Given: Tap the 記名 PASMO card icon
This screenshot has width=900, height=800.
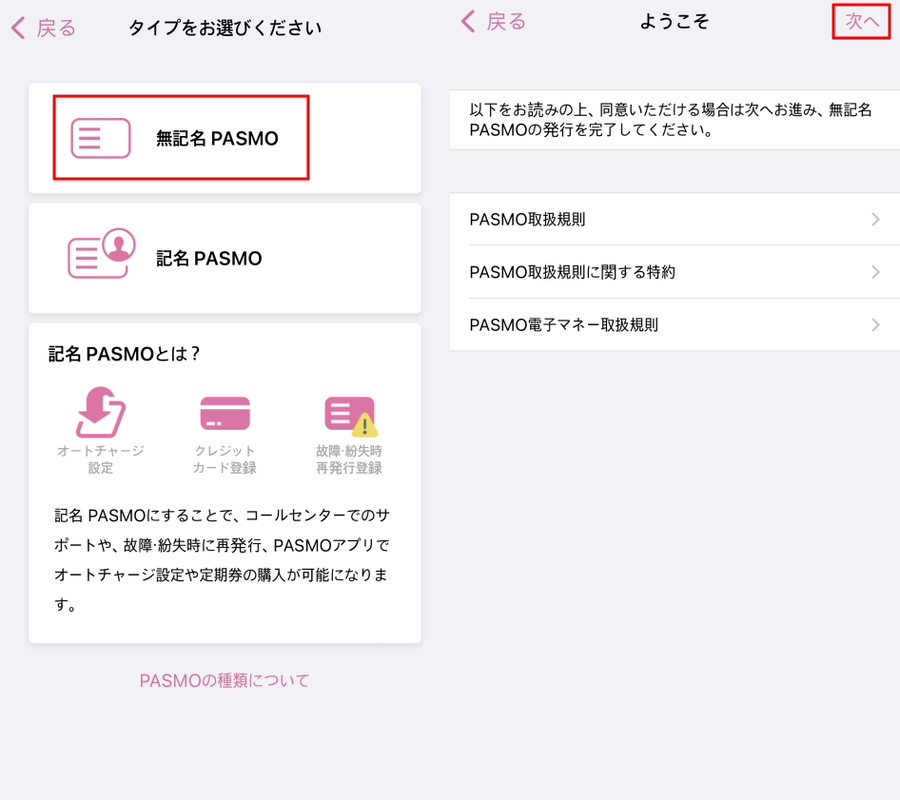Looking at the screenshot, I should click(102, 254).
